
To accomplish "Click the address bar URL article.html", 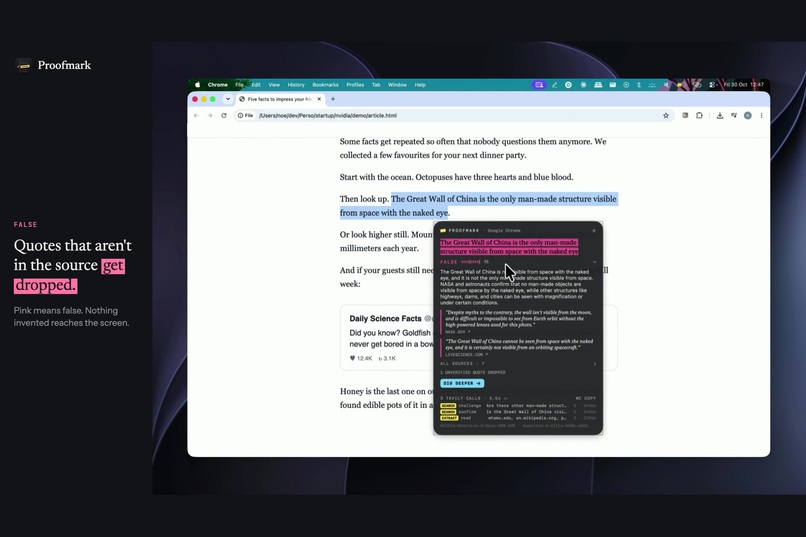I will [328, 116].
